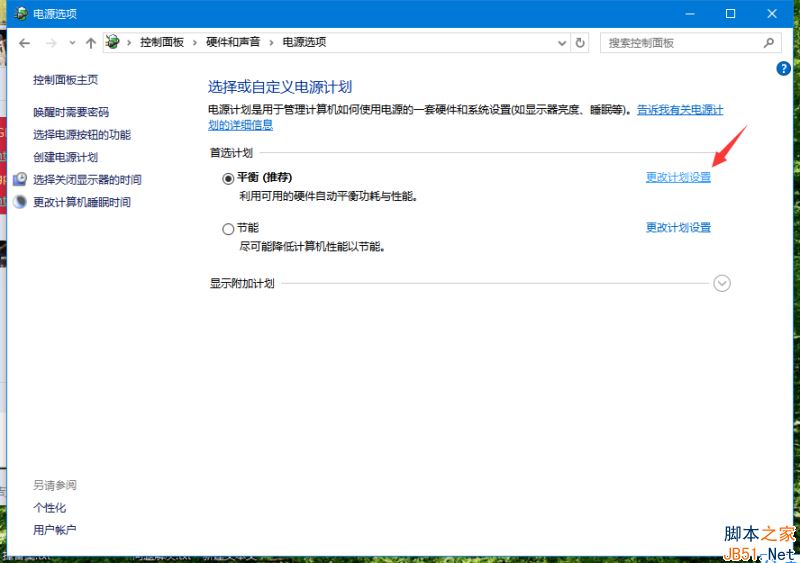Select 硬件和声音 in the breadcrumb path

233,42
